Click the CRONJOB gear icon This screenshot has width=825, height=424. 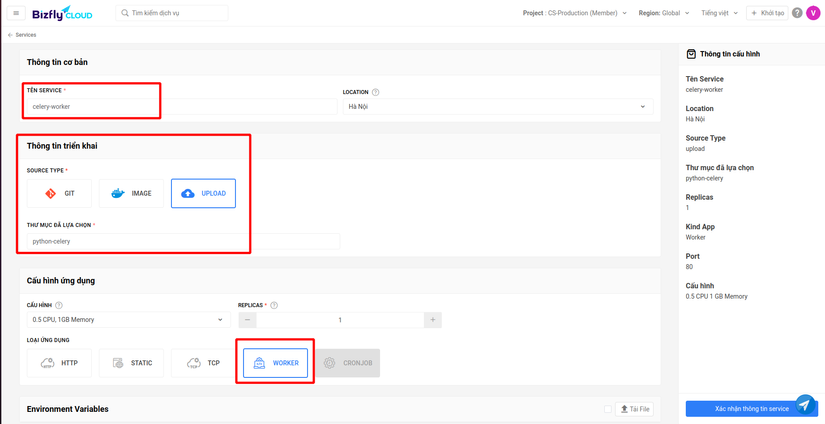[x=329, y=363]
